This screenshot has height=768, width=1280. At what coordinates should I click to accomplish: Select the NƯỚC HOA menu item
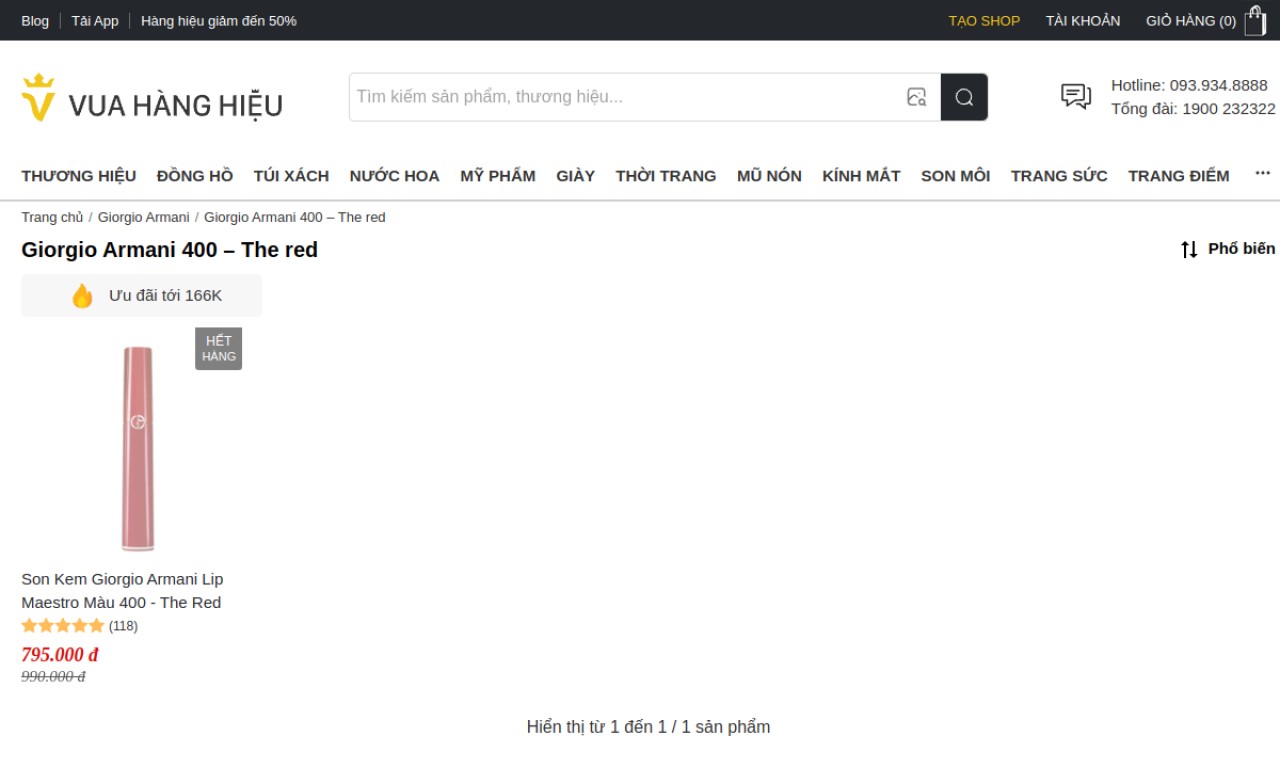[x=394, y=176]
